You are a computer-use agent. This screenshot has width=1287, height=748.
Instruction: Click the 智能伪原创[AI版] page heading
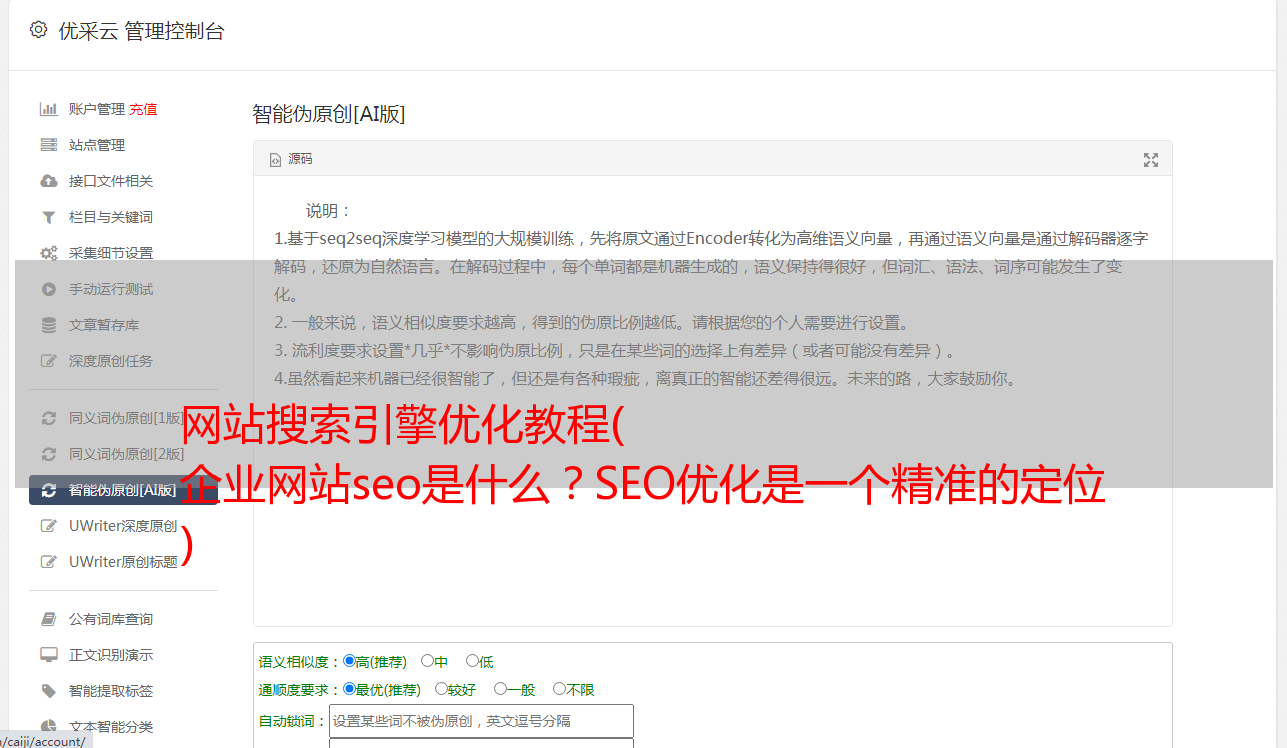click(328, 114)
